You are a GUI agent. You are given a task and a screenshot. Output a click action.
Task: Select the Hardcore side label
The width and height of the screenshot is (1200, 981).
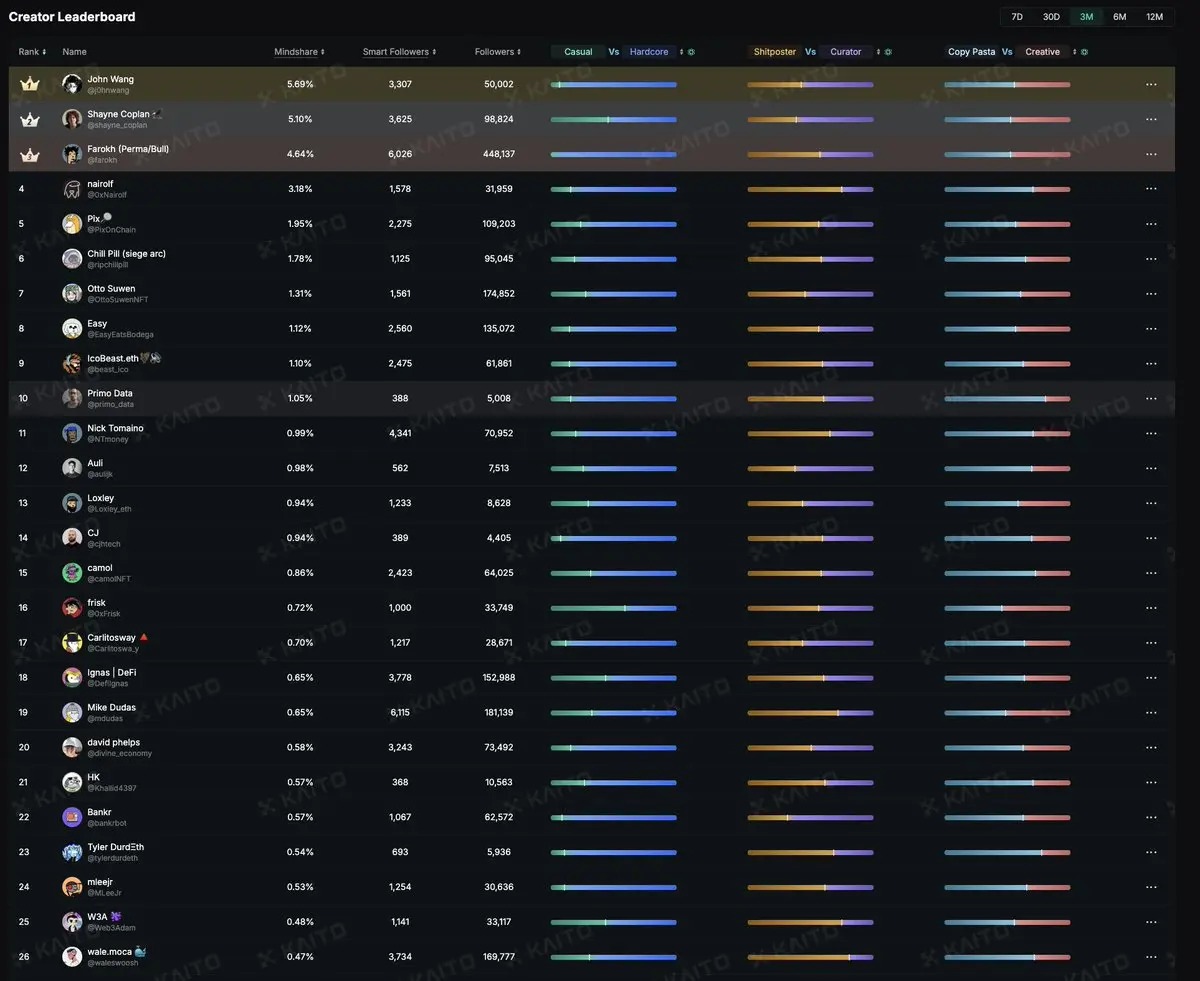pos(649,52)
